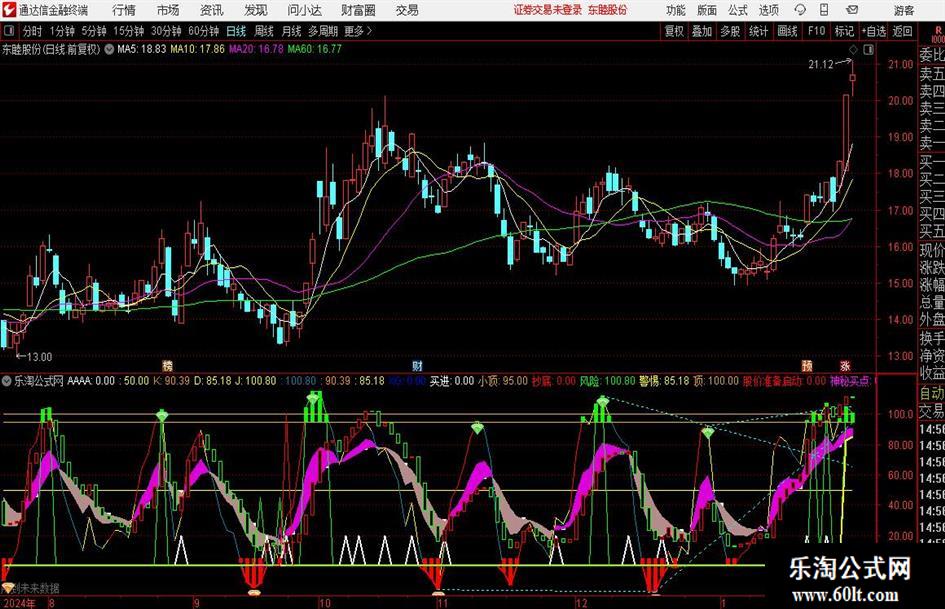Click the 2024年 label on the time axis
Screen dimensions: 945x609
pos(19,602)
